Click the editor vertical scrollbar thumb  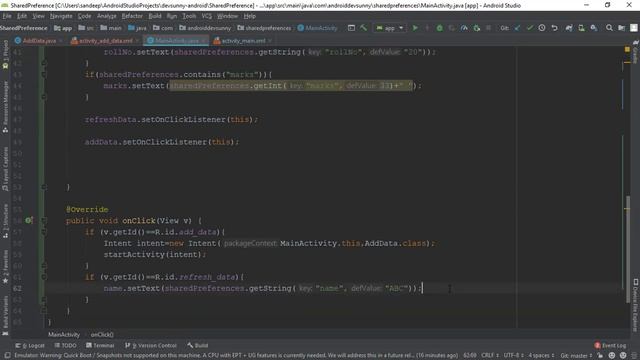pyautogui.click(x=628, y=249)
